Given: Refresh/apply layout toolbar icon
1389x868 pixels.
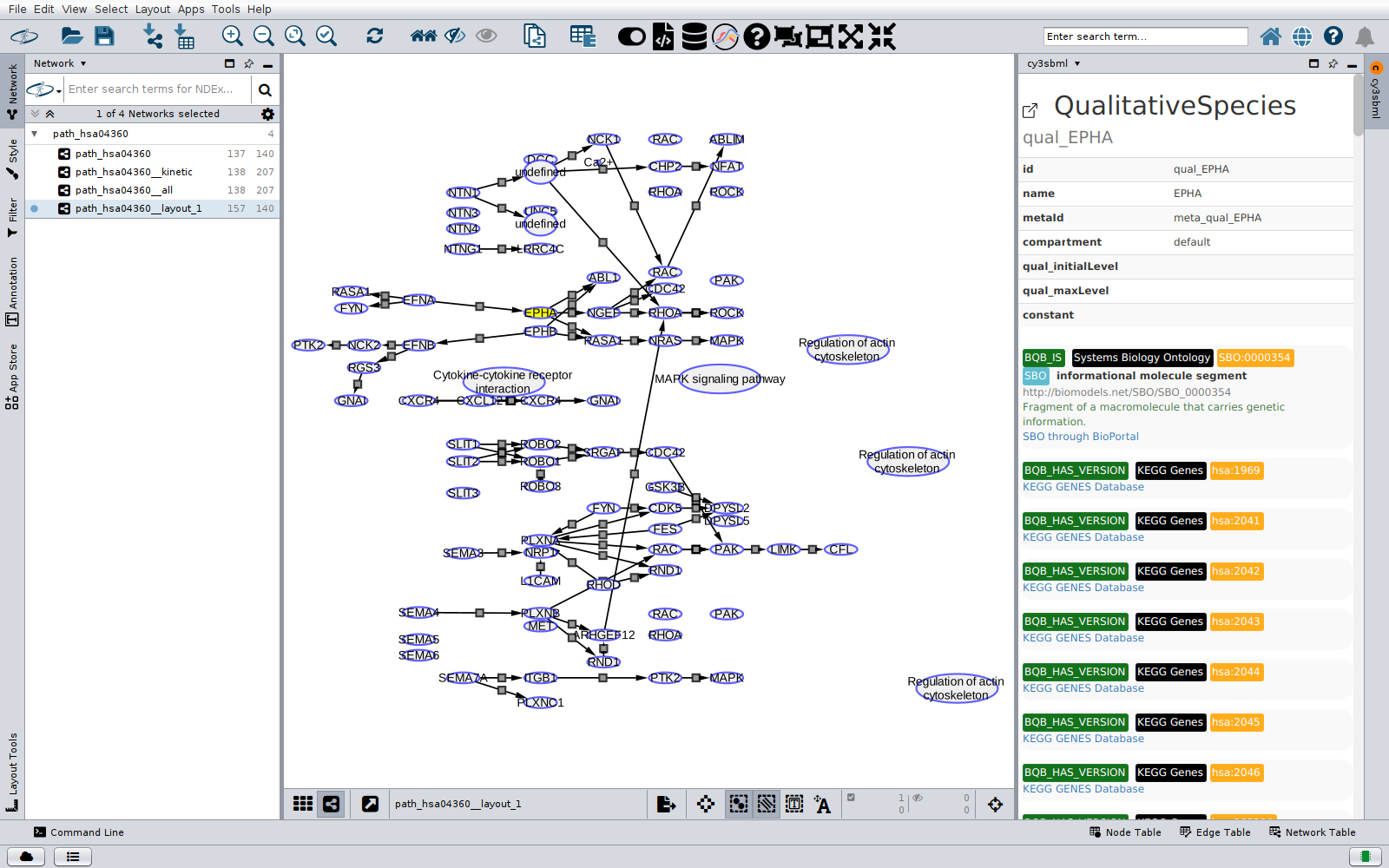Looking at the screenshot, I should pyautogui.click(x=374, y=36).
